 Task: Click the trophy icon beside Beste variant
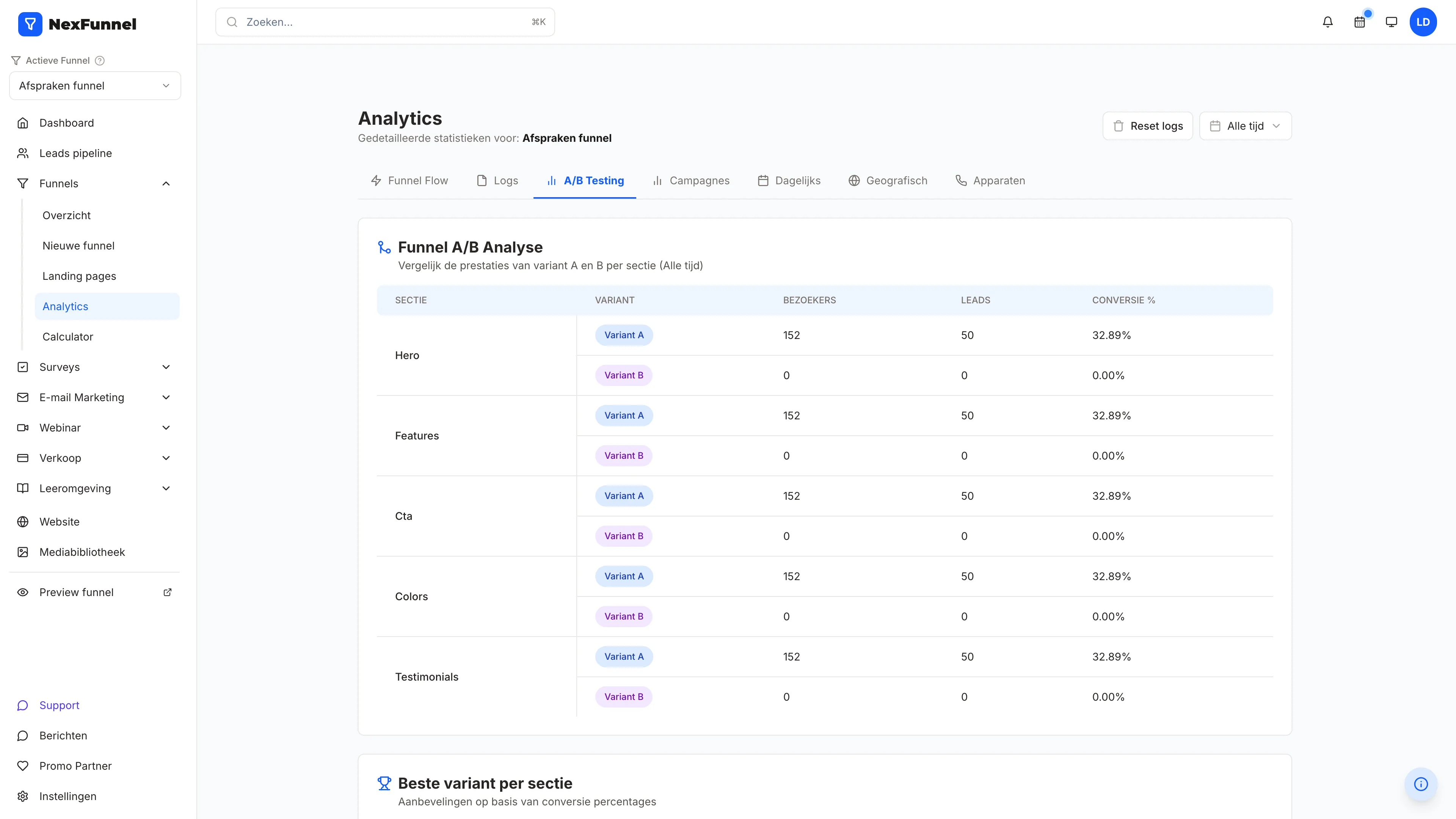tap(384, 783)
